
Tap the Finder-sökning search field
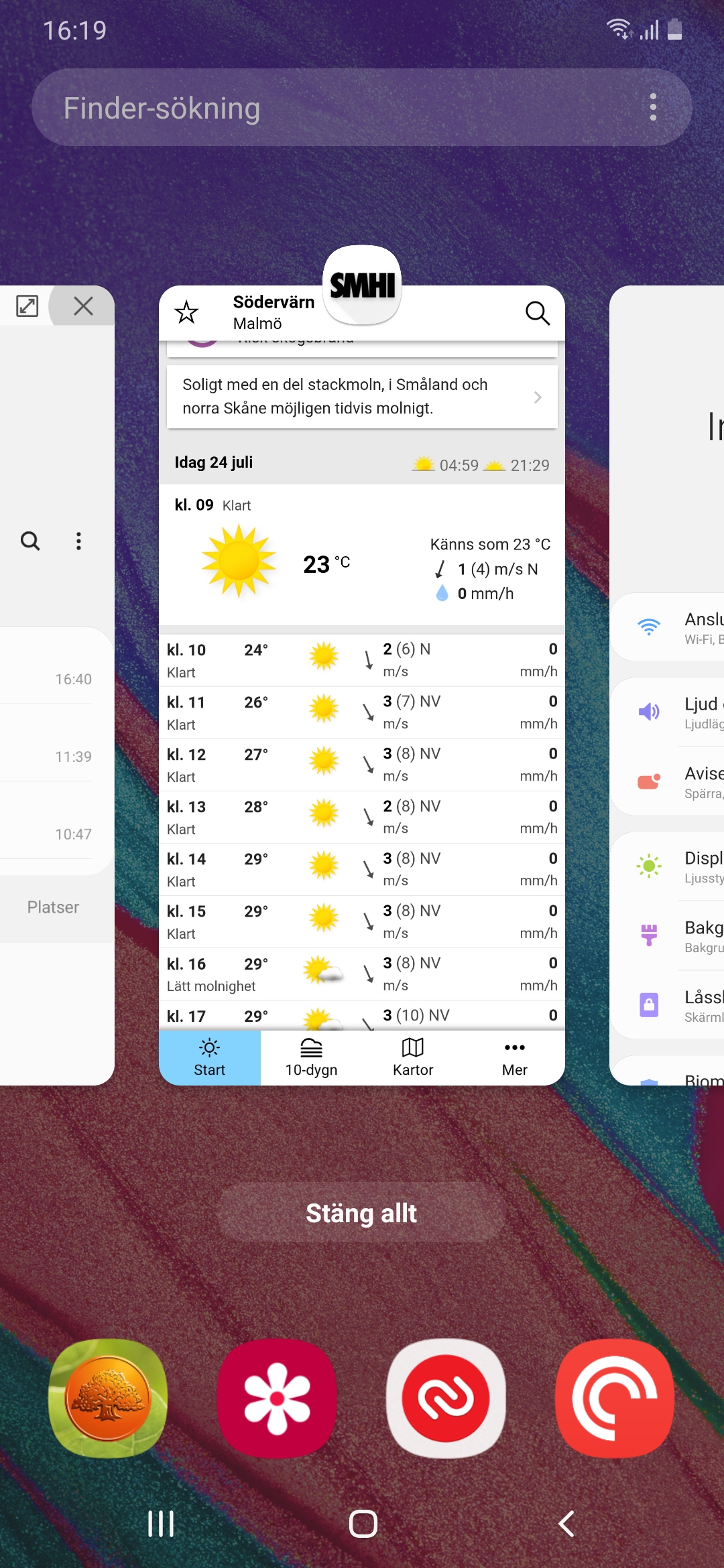tap(335, 107)
